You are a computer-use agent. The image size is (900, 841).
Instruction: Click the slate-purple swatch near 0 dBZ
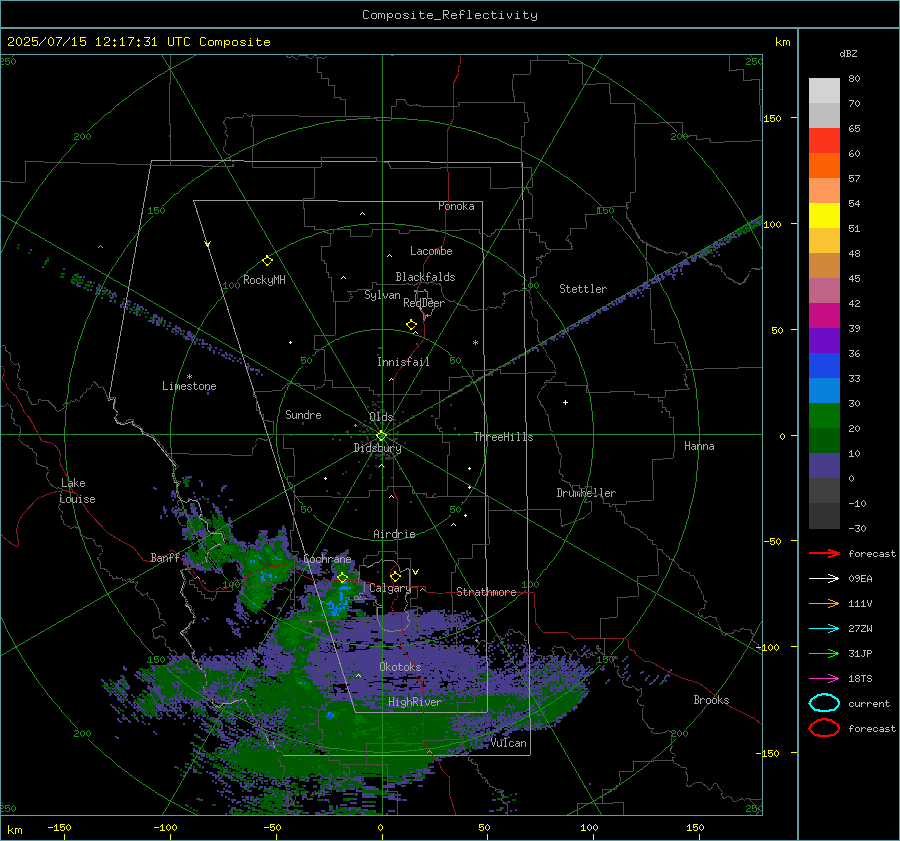click(x=824, y=466)
